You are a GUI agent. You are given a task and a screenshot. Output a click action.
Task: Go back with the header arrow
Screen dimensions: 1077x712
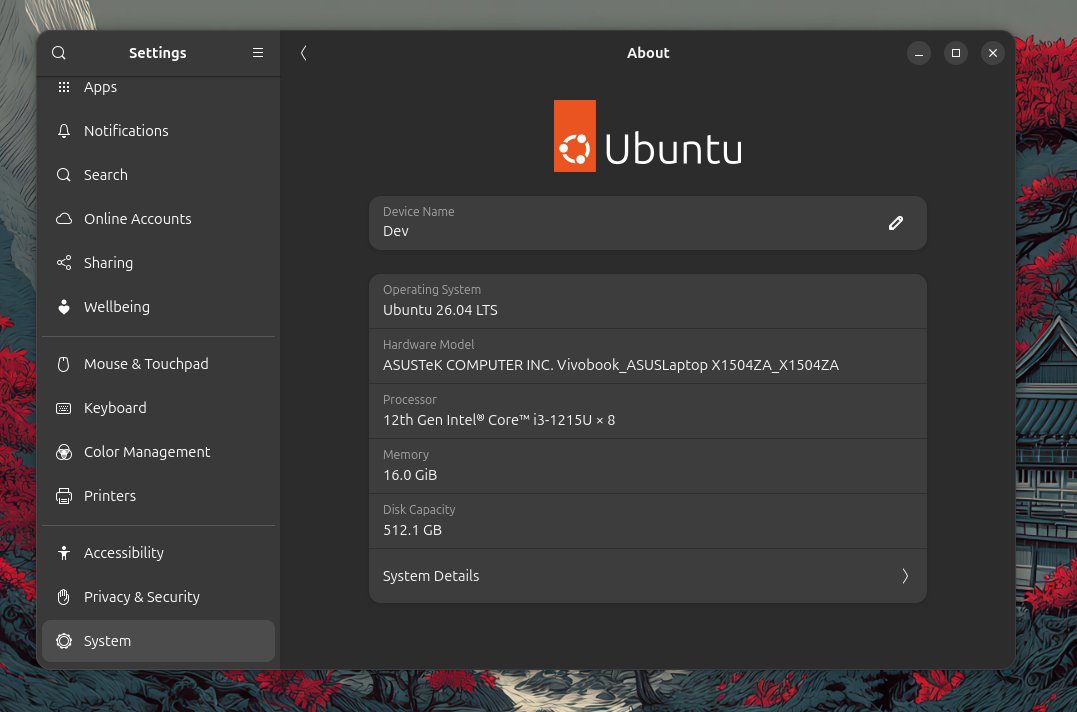pyautogui.click(x=304, y=53)
